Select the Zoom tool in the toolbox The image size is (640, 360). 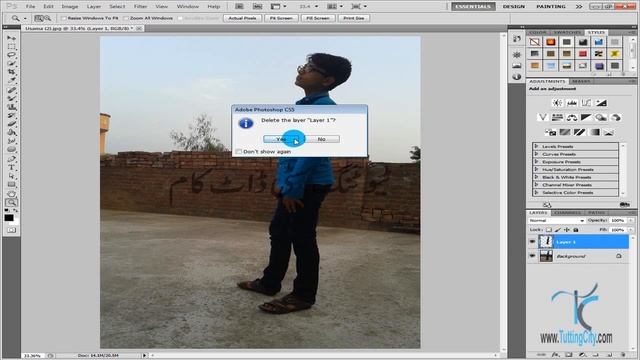point(11,202)
